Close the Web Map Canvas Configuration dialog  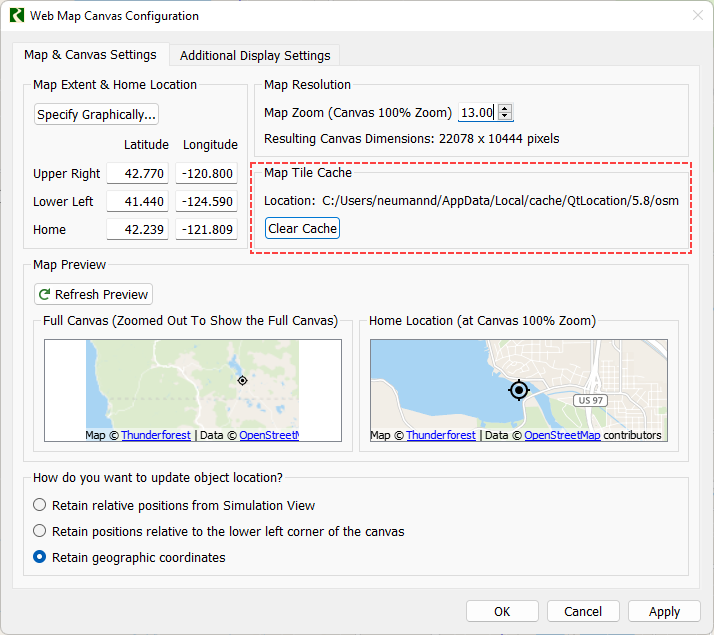tap(696, 16)
